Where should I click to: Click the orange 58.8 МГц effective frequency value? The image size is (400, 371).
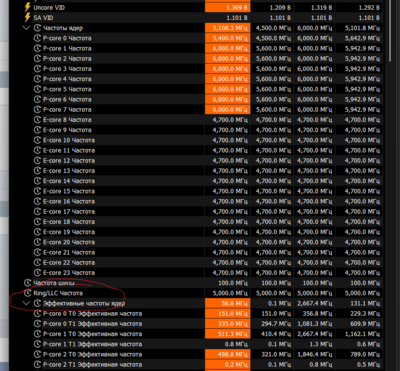(x=228, y=303)
